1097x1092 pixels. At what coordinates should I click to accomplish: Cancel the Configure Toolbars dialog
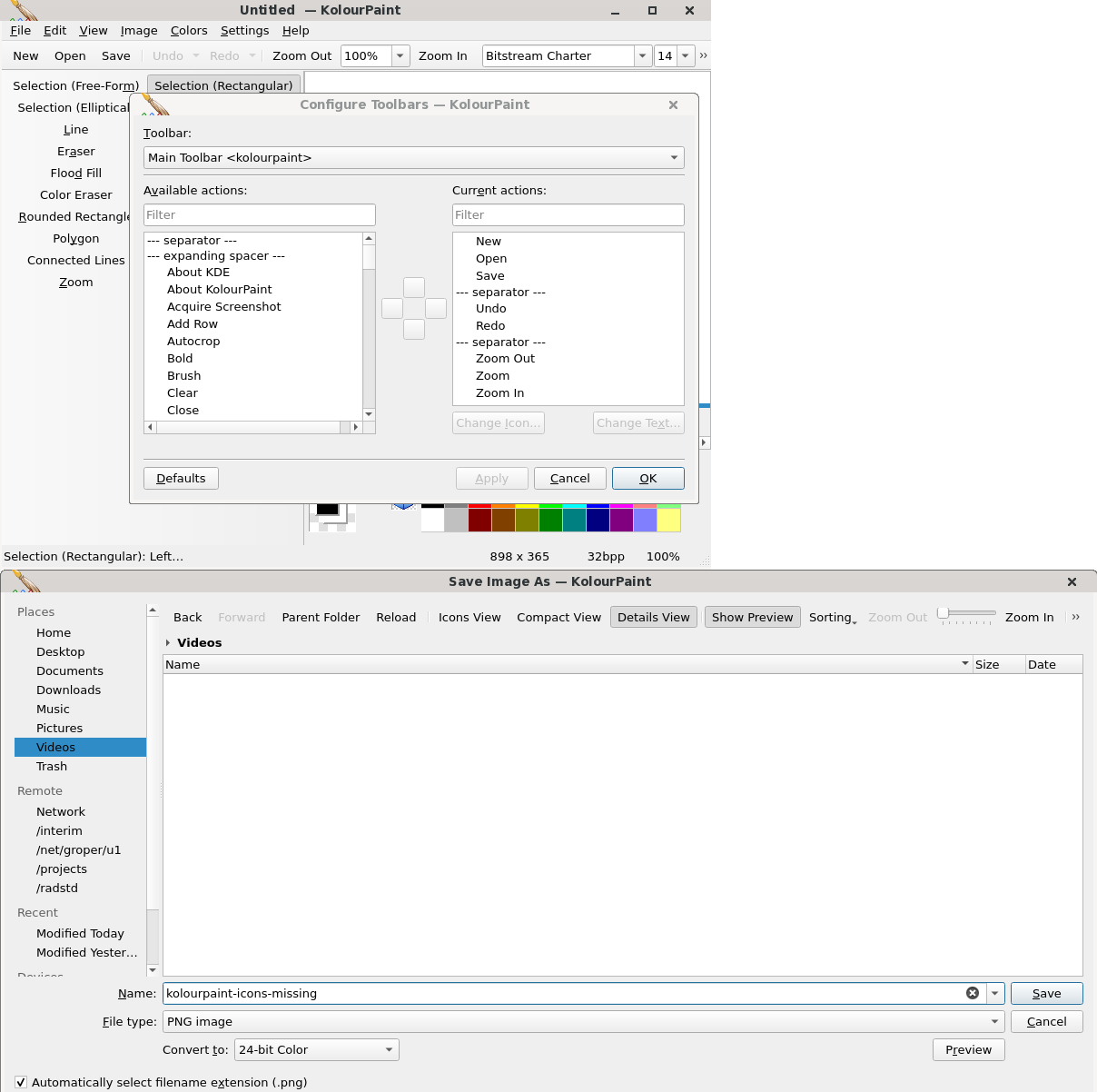570,478
